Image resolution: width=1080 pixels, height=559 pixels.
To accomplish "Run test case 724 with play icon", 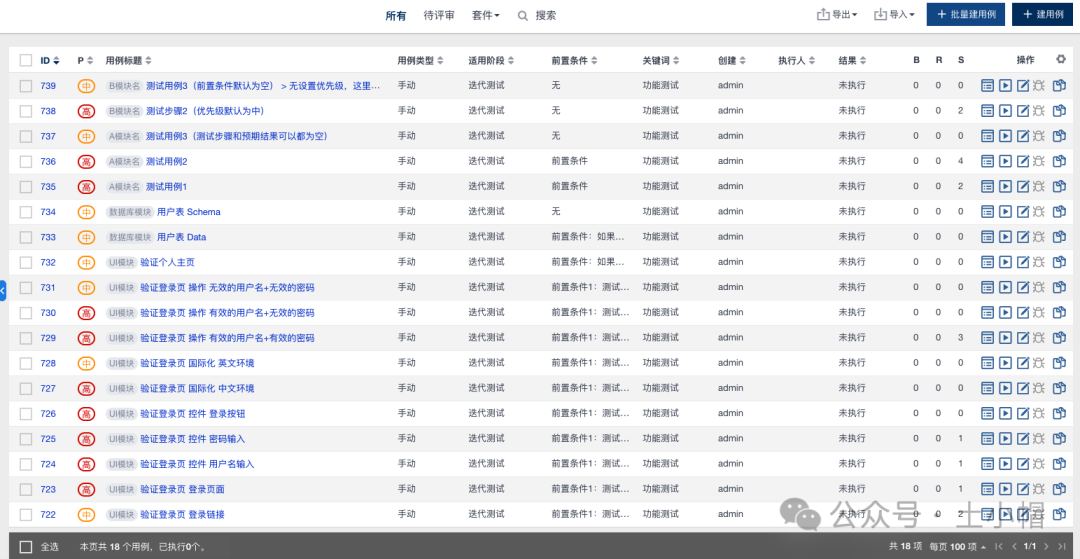I will tap(1006, 463).
